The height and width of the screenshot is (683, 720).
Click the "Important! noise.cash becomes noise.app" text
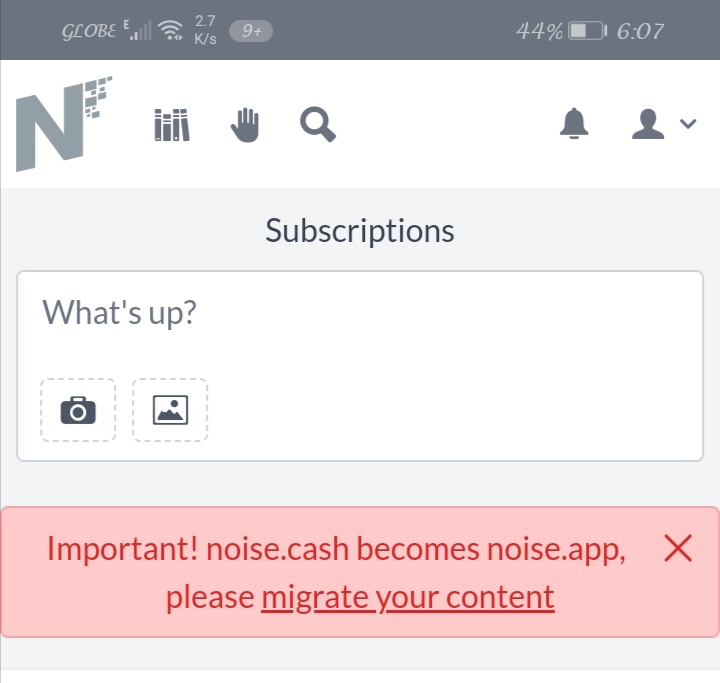[337, 549]
